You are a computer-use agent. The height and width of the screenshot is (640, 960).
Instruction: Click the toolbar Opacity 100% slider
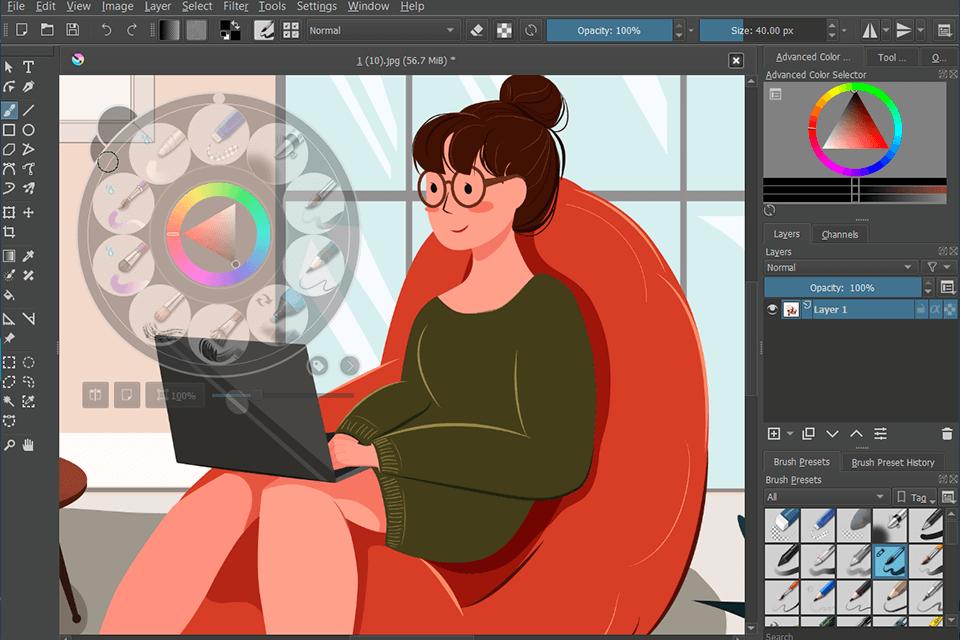[609, 30]
